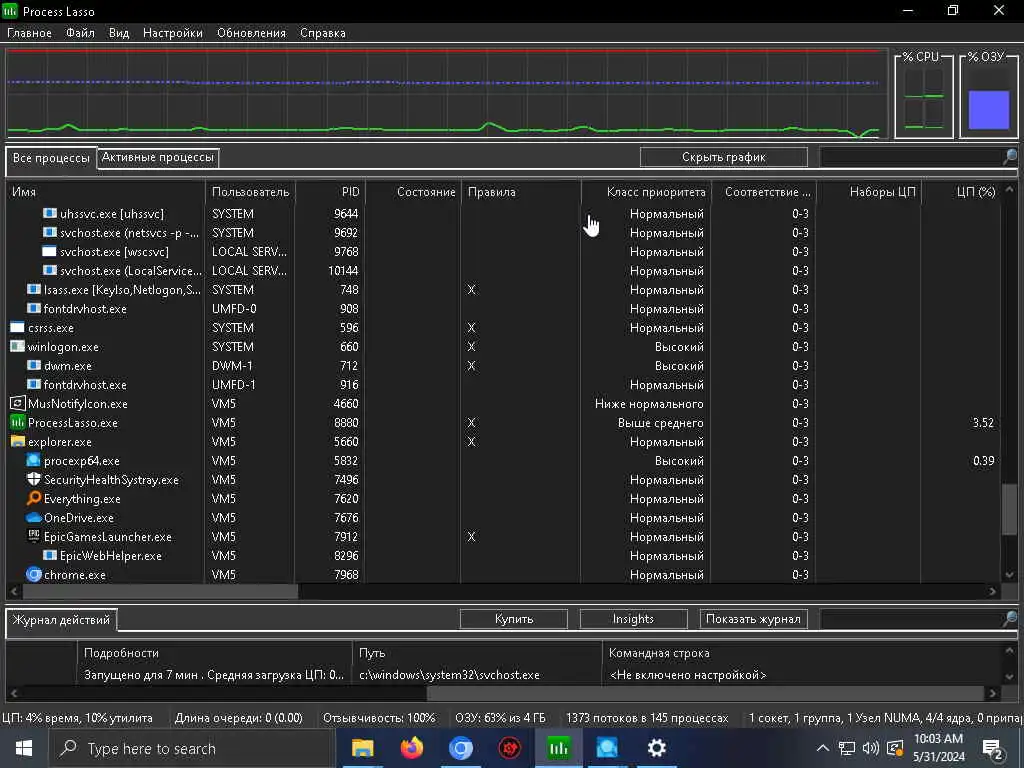Click the Process Lasso taskbar icon

[x=558, y=748]
